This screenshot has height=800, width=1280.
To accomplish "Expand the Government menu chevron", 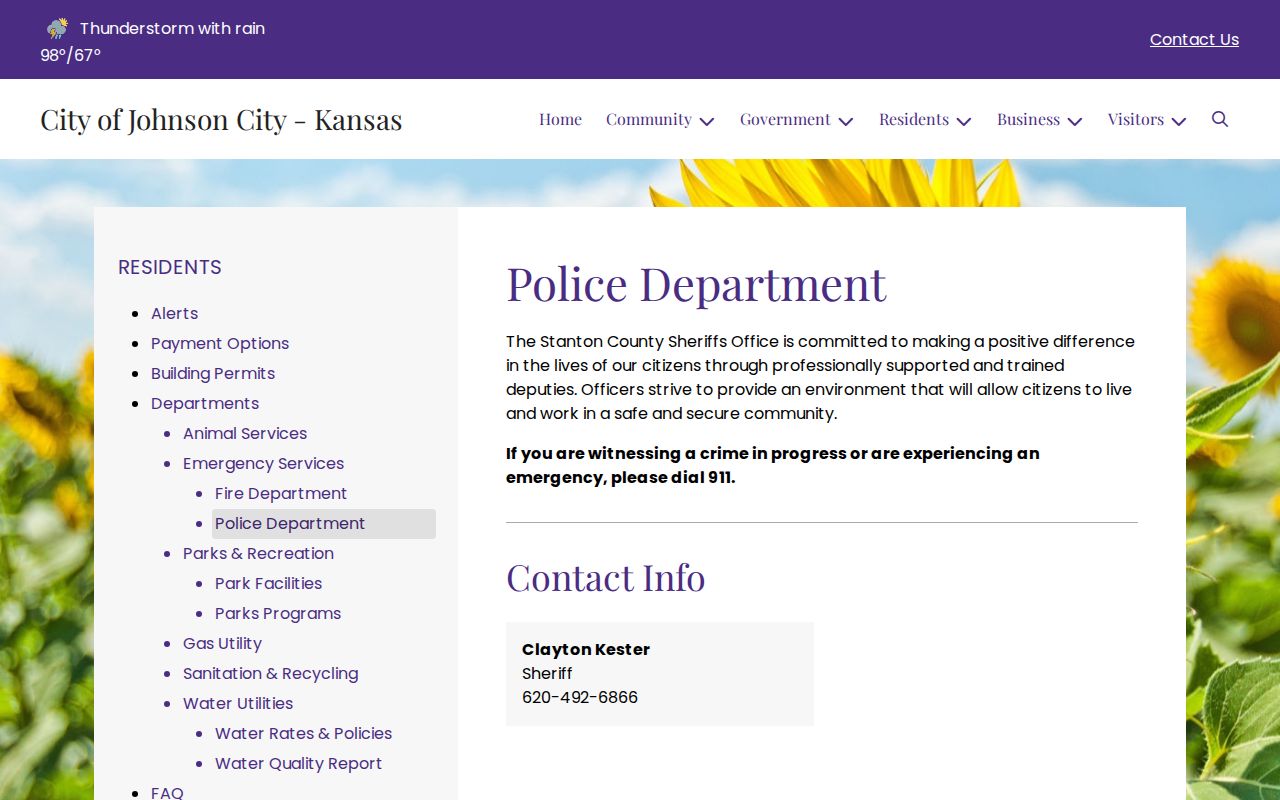I will [x=846, y=121].
